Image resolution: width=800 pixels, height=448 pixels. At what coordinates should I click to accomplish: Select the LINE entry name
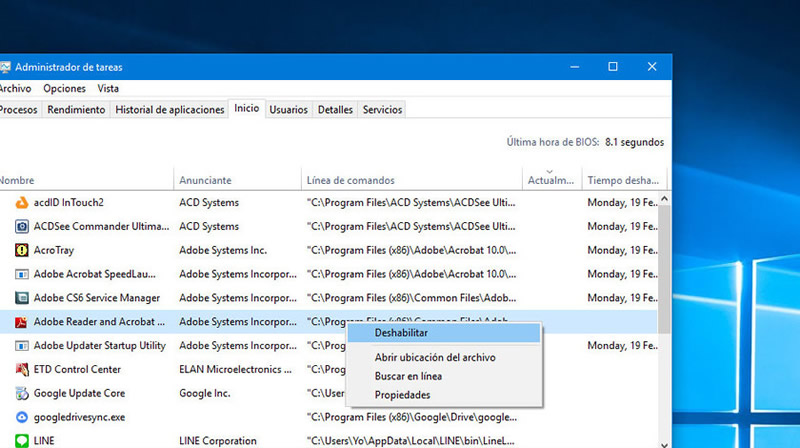coord(44,441)
